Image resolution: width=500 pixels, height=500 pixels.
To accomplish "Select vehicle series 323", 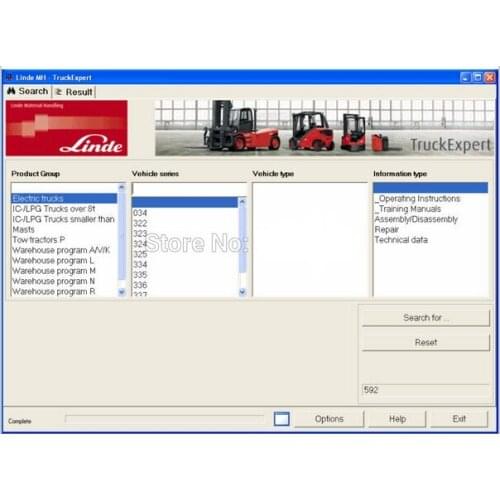I will tap(185, 233).
